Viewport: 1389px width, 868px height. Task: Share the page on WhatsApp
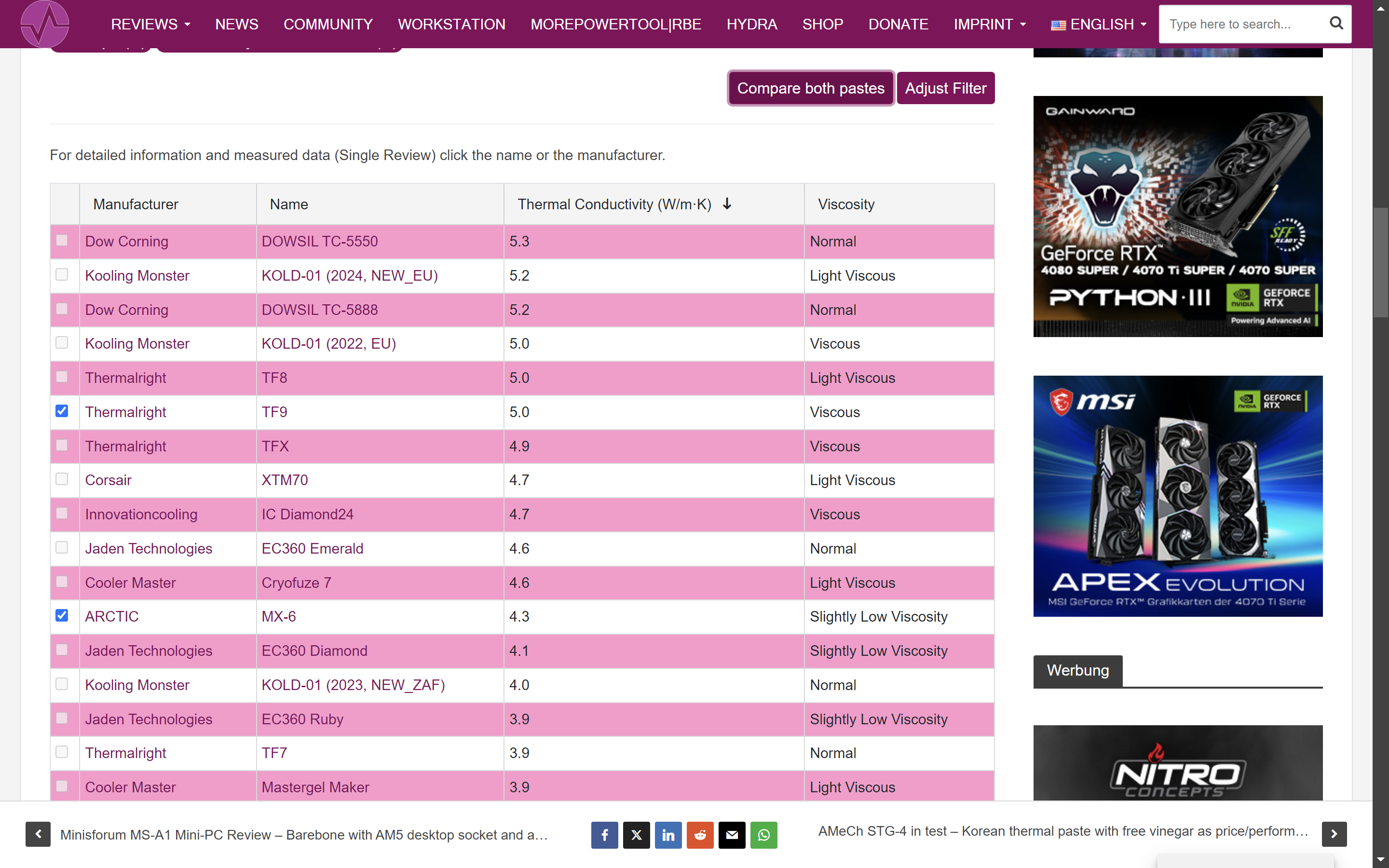point(764,835)
